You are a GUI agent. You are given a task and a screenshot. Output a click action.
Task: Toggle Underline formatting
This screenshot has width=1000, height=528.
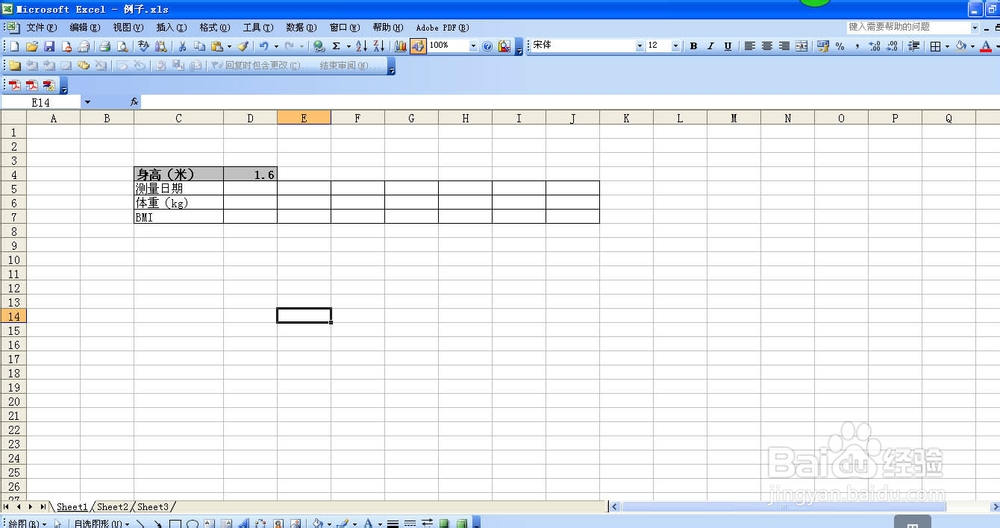point(728,46)
